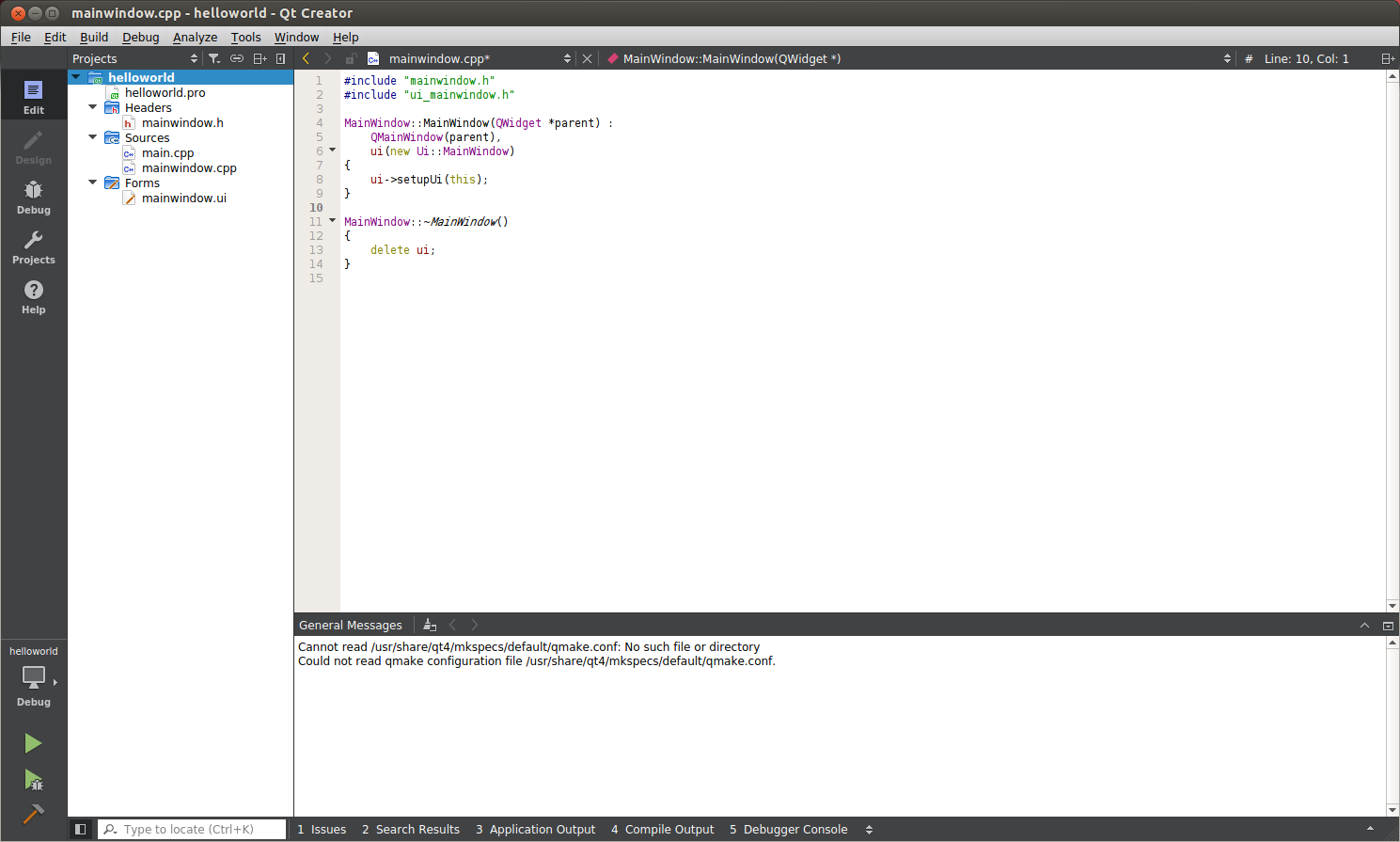Viewport: 1400px width, 842px height.
Task: Click the filter tree funnel icon
Action: (x=214, y=58)
